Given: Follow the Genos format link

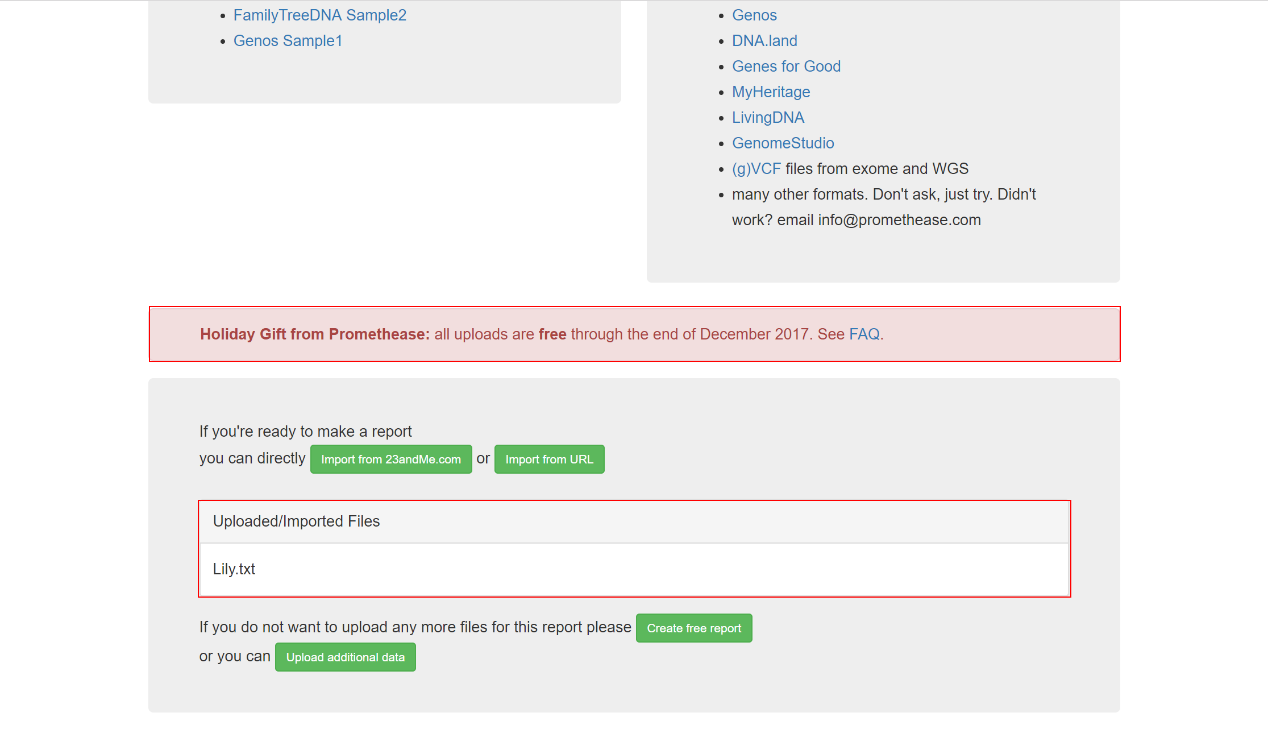Looking at the screenshot, I should coord(754,15).
